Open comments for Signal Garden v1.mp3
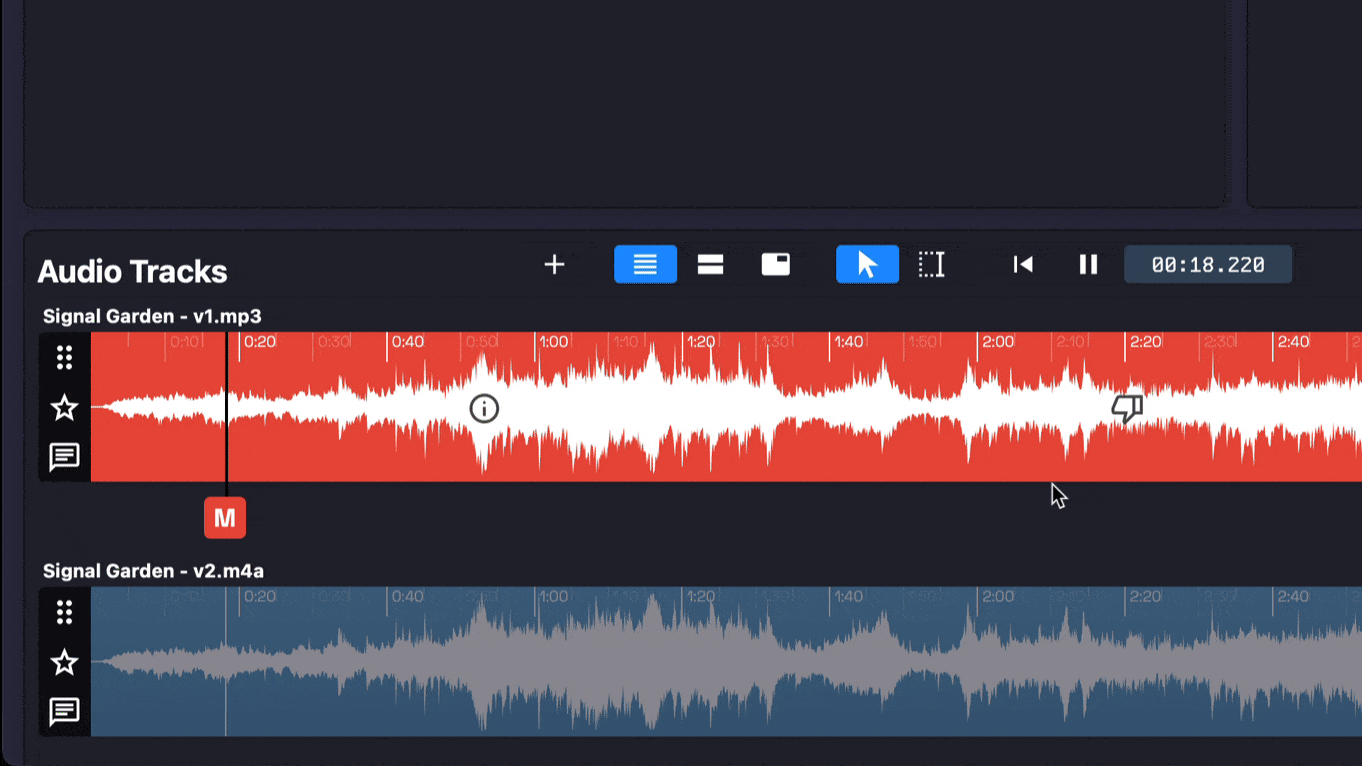The width and height of the screenshot is (1362, 766). 64,458
